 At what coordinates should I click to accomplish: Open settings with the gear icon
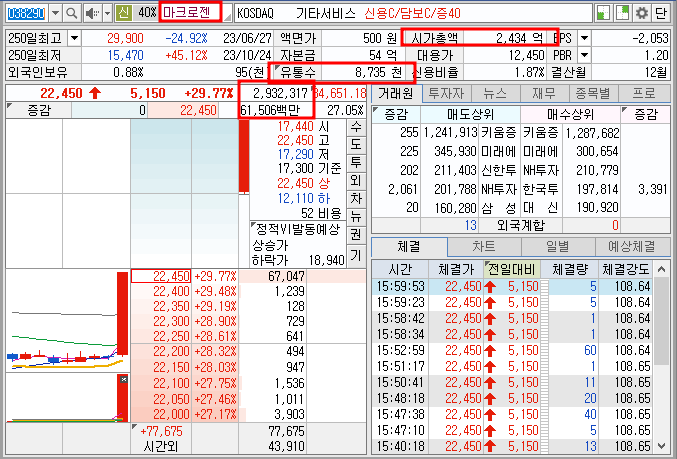[642, 13]
